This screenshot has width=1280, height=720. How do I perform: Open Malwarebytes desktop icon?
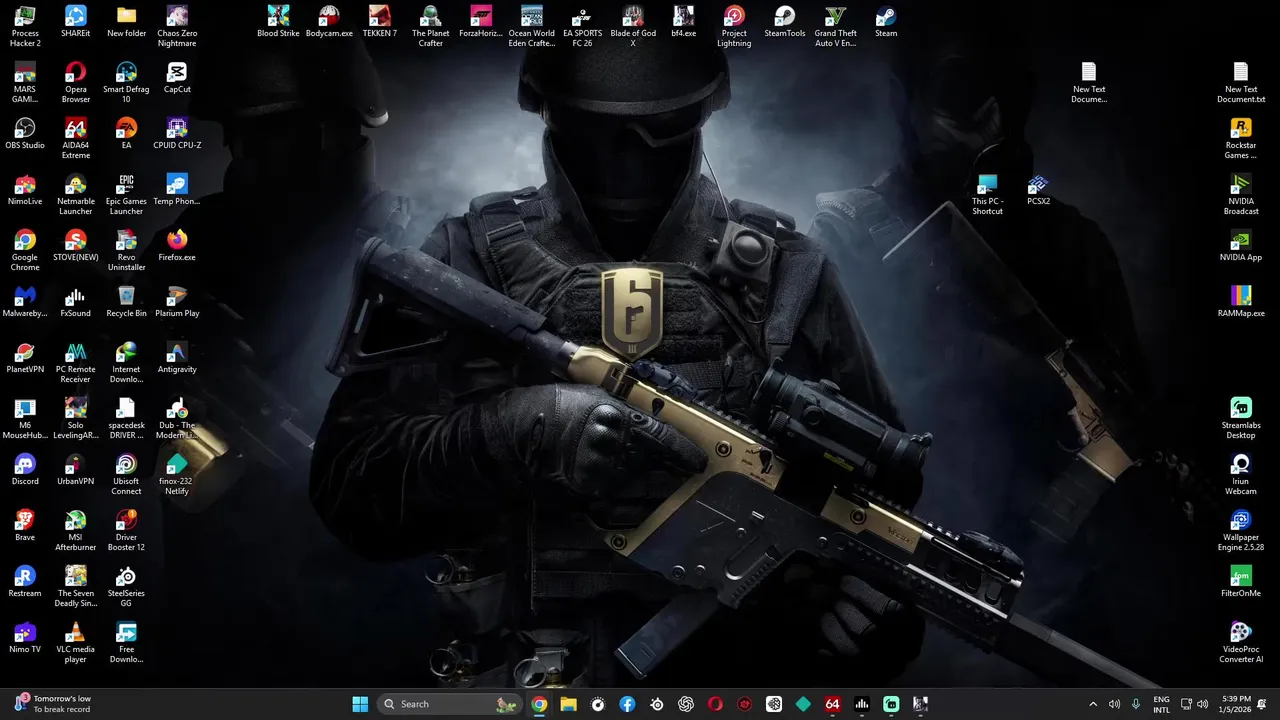(x=25, y=301)
